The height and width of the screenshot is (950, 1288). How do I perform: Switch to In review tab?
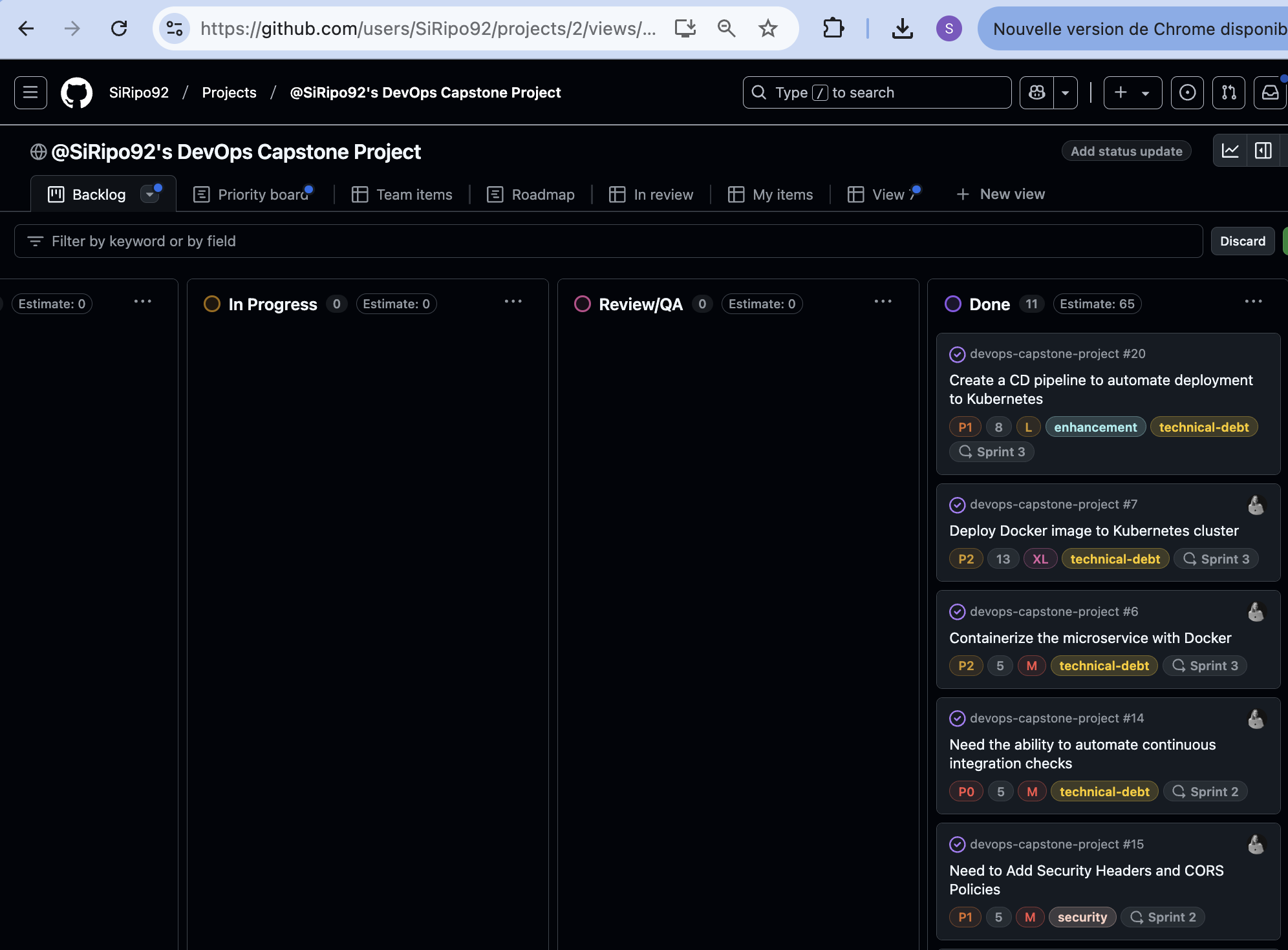[x=650, y=195]
